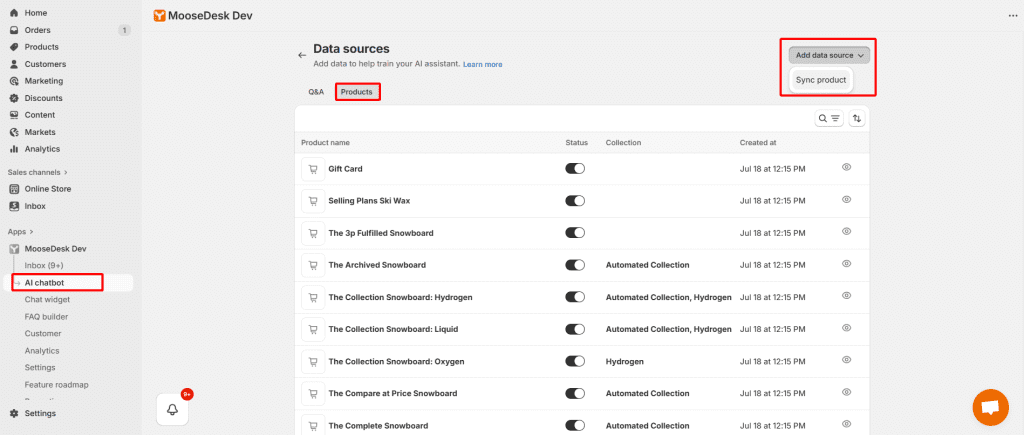Click the Collection column header
Image resolution: width=1024 pixels, height=435 pixels.
coord(623,142)
